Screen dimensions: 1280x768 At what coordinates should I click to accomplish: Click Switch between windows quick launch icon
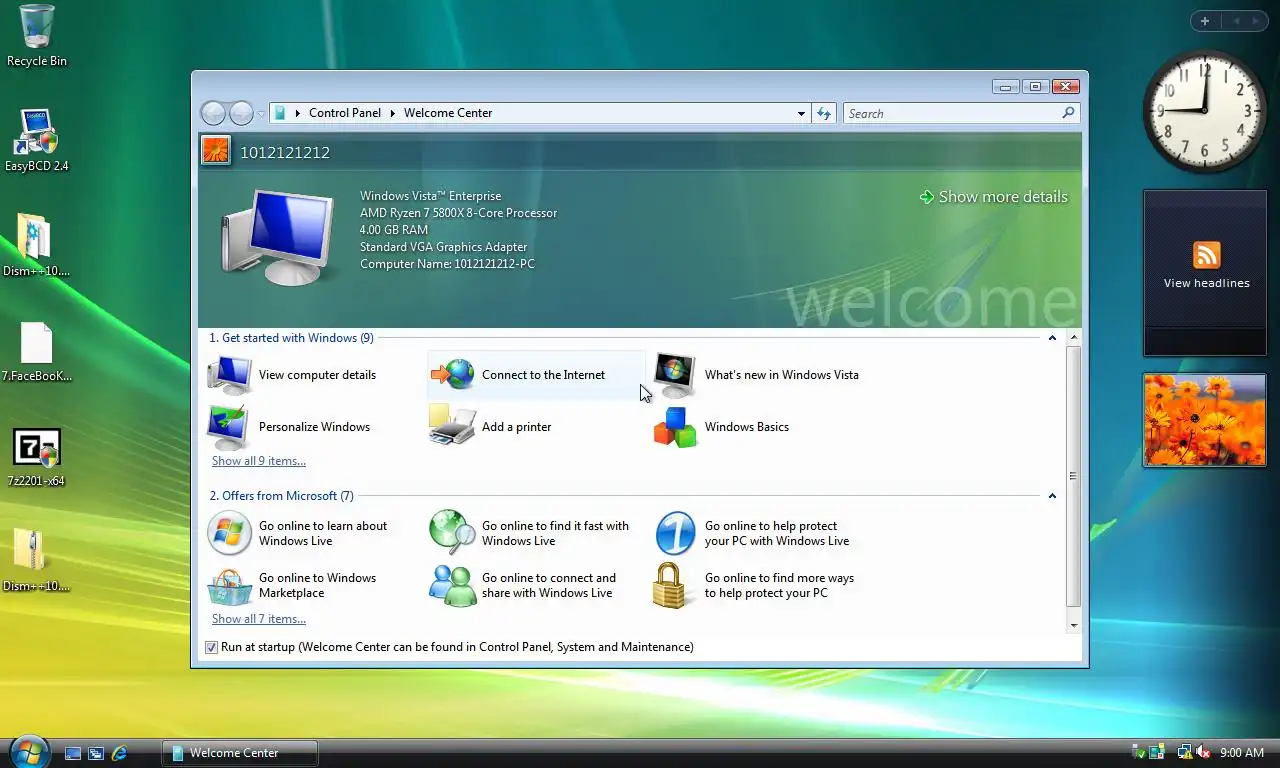click(x=96, y=753)
